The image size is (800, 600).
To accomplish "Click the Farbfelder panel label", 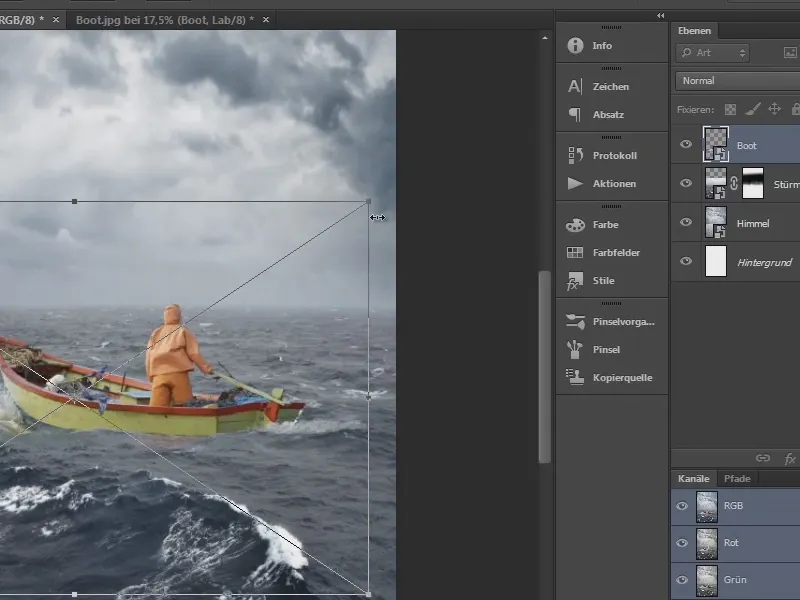I will coord(616,252).
